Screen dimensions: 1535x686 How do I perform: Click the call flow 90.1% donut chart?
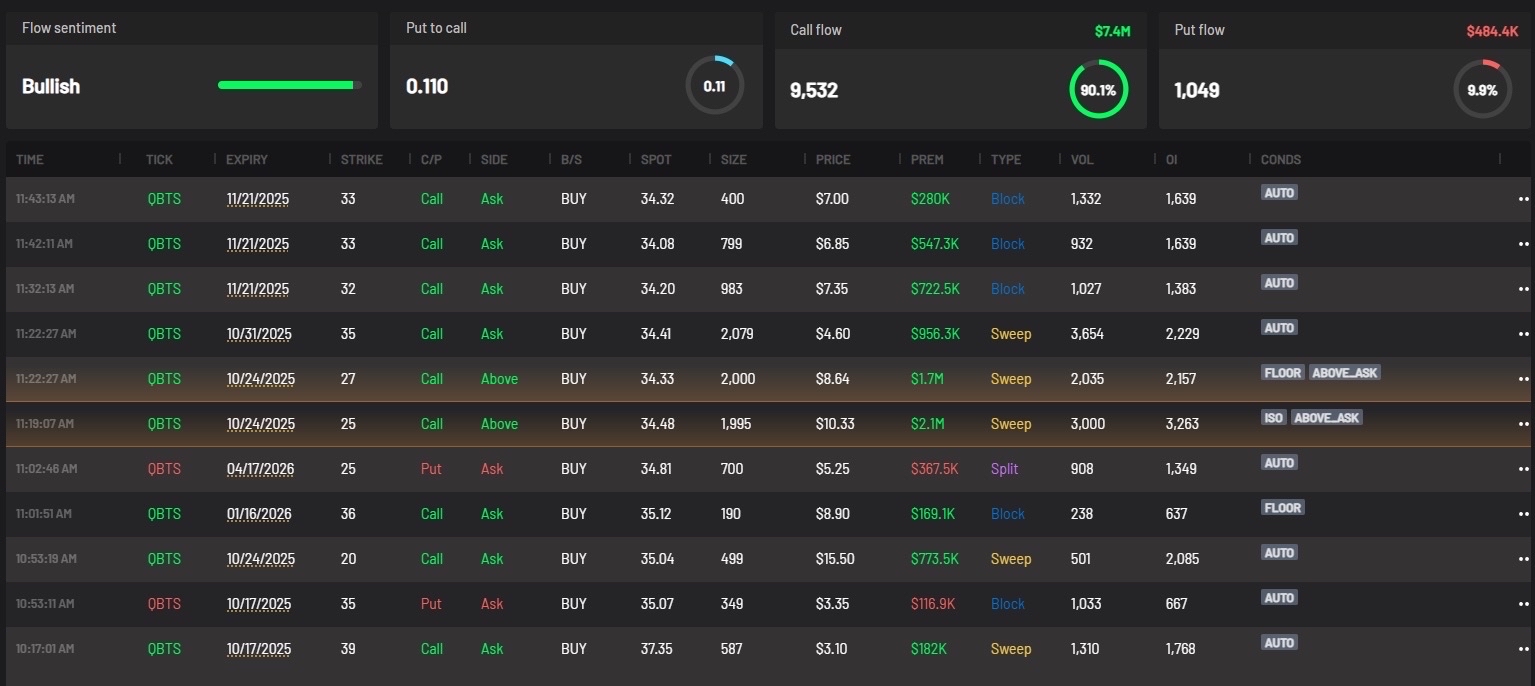pos(1098,90)
